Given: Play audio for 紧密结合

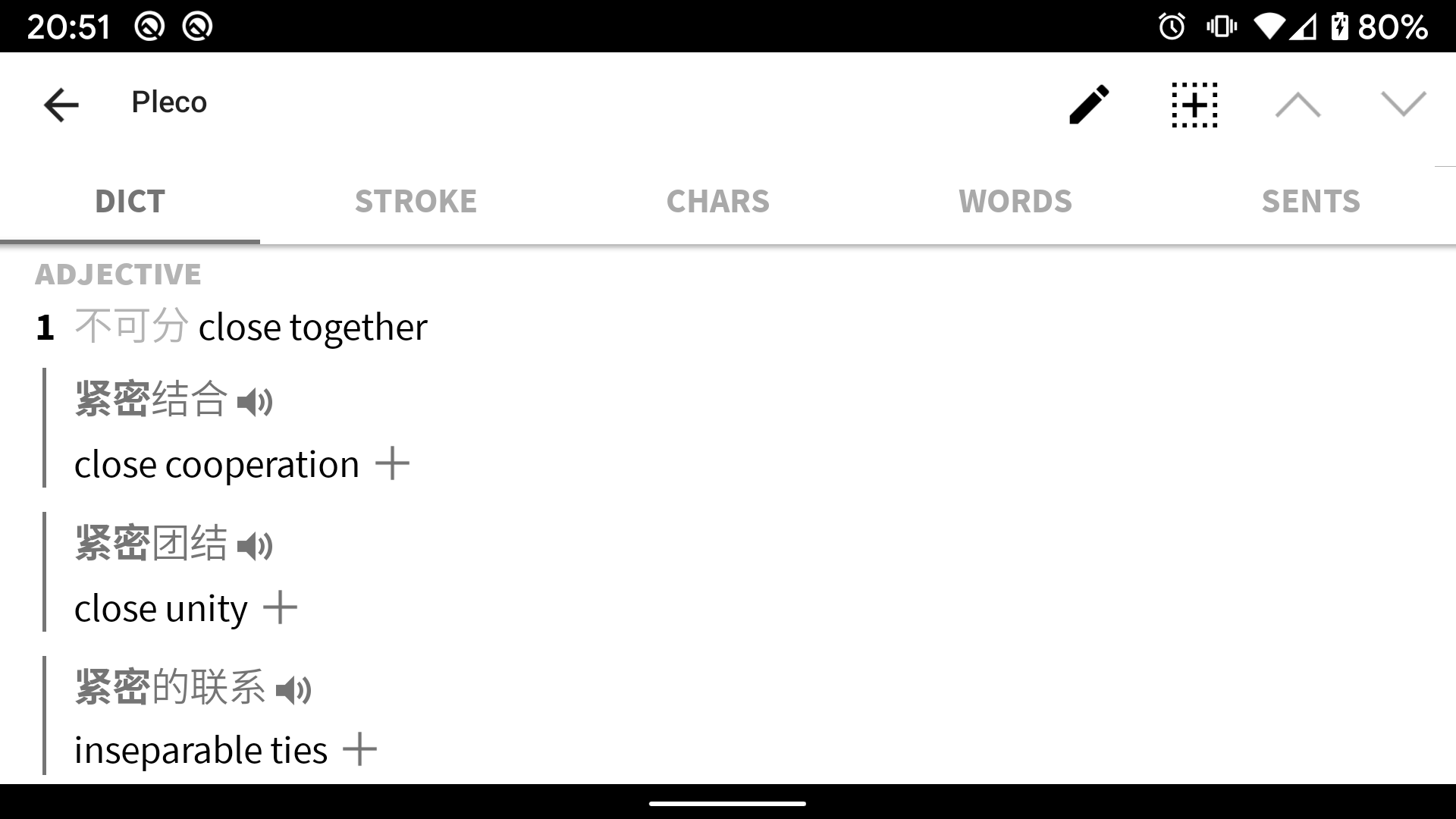Looking at the screenshot, I should point(255,402).
